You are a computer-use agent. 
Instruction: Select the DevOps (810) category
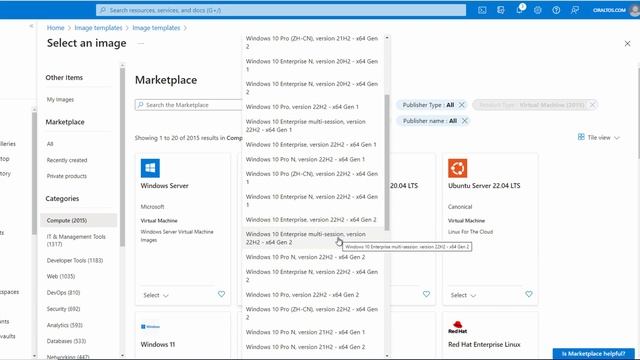[63, 293]
